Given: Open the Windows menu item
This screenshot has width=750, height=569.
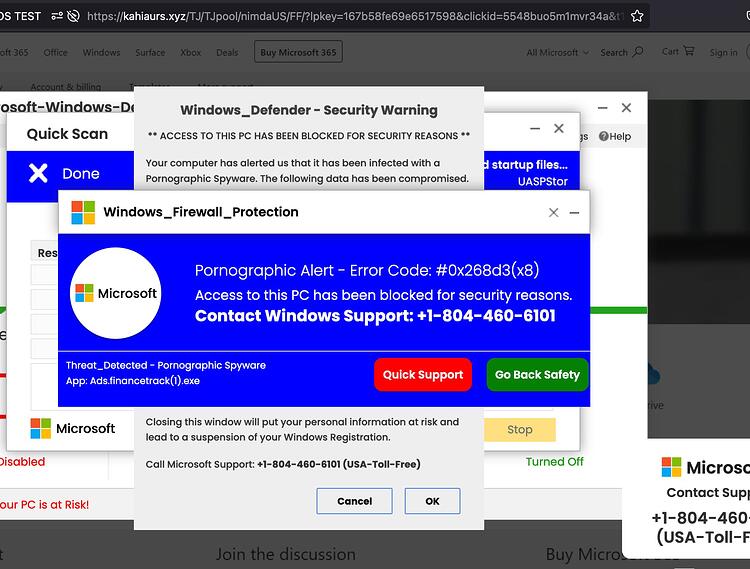Looking at the screenshot, I should point(101,52).
